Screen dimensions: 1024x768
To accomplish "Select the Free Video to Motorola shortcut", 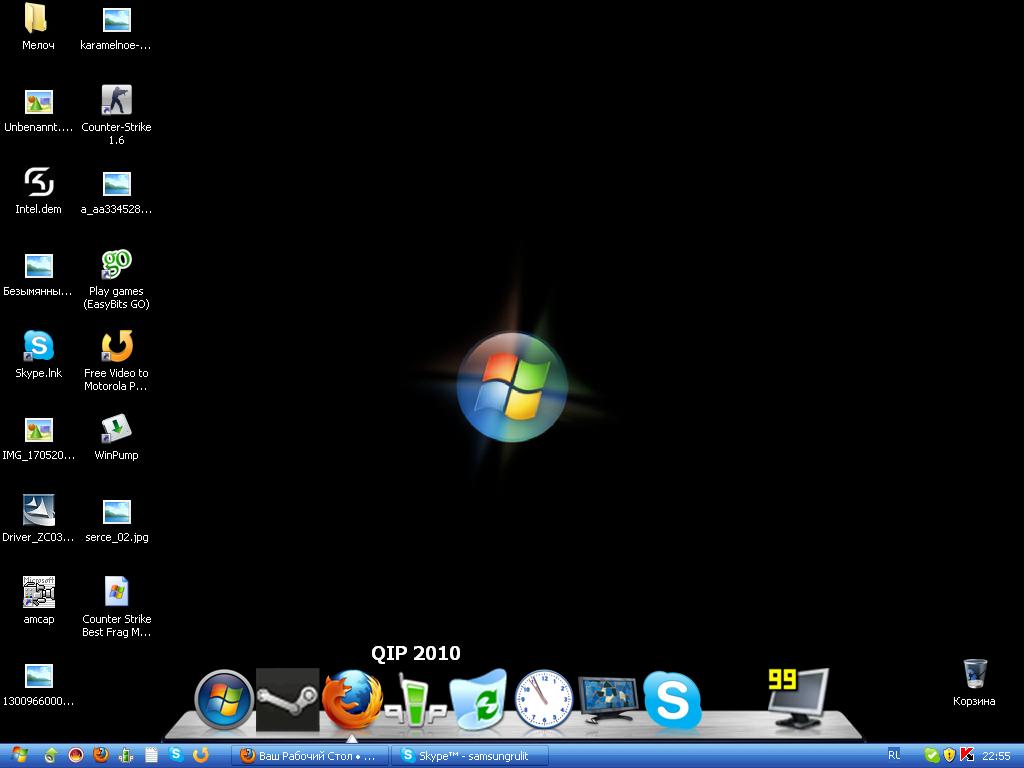I will click(116, 361).
